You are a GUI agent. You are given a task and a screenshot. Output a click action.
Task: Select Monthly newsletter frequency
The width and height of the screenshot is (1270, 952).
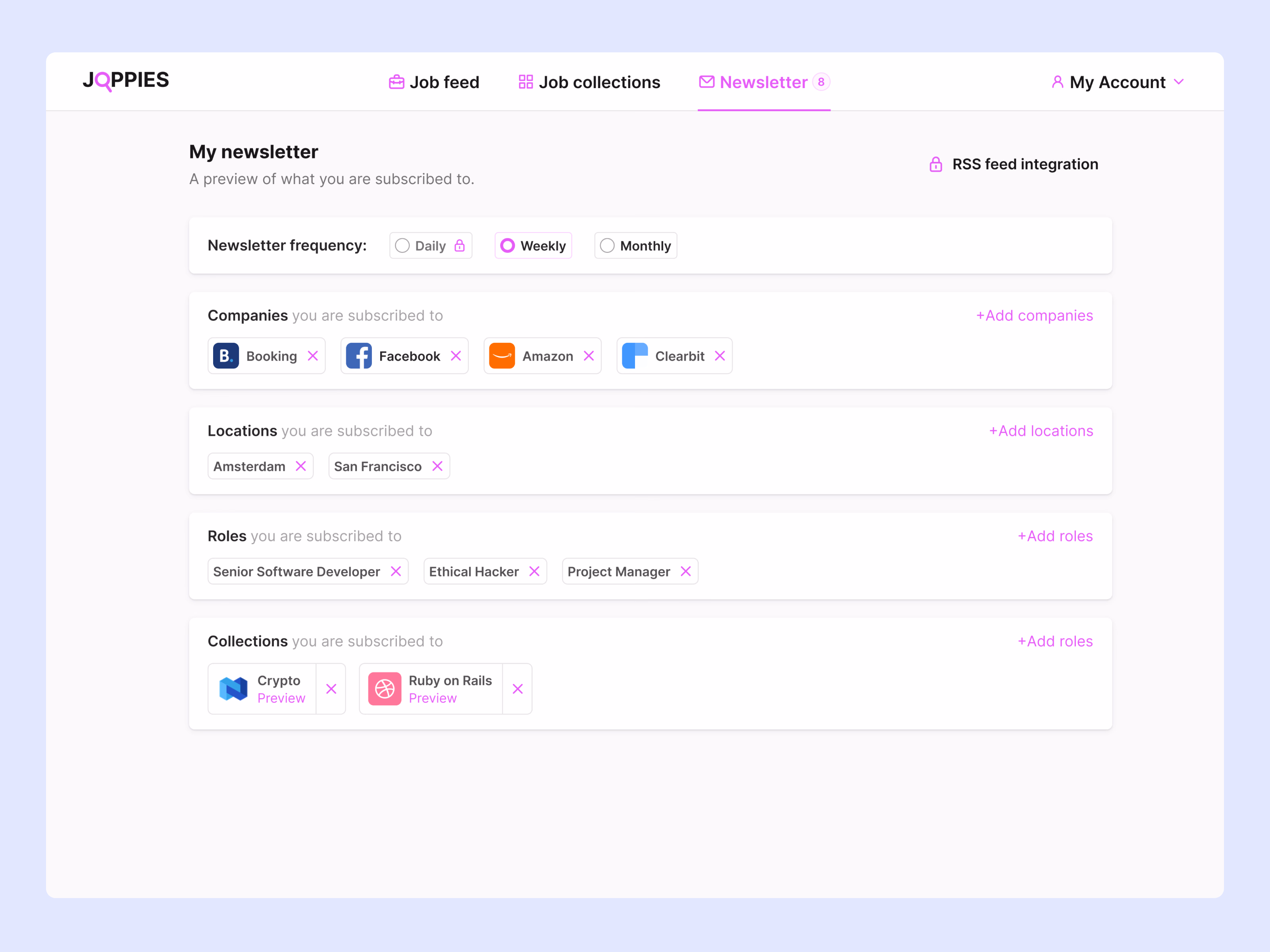635,246
